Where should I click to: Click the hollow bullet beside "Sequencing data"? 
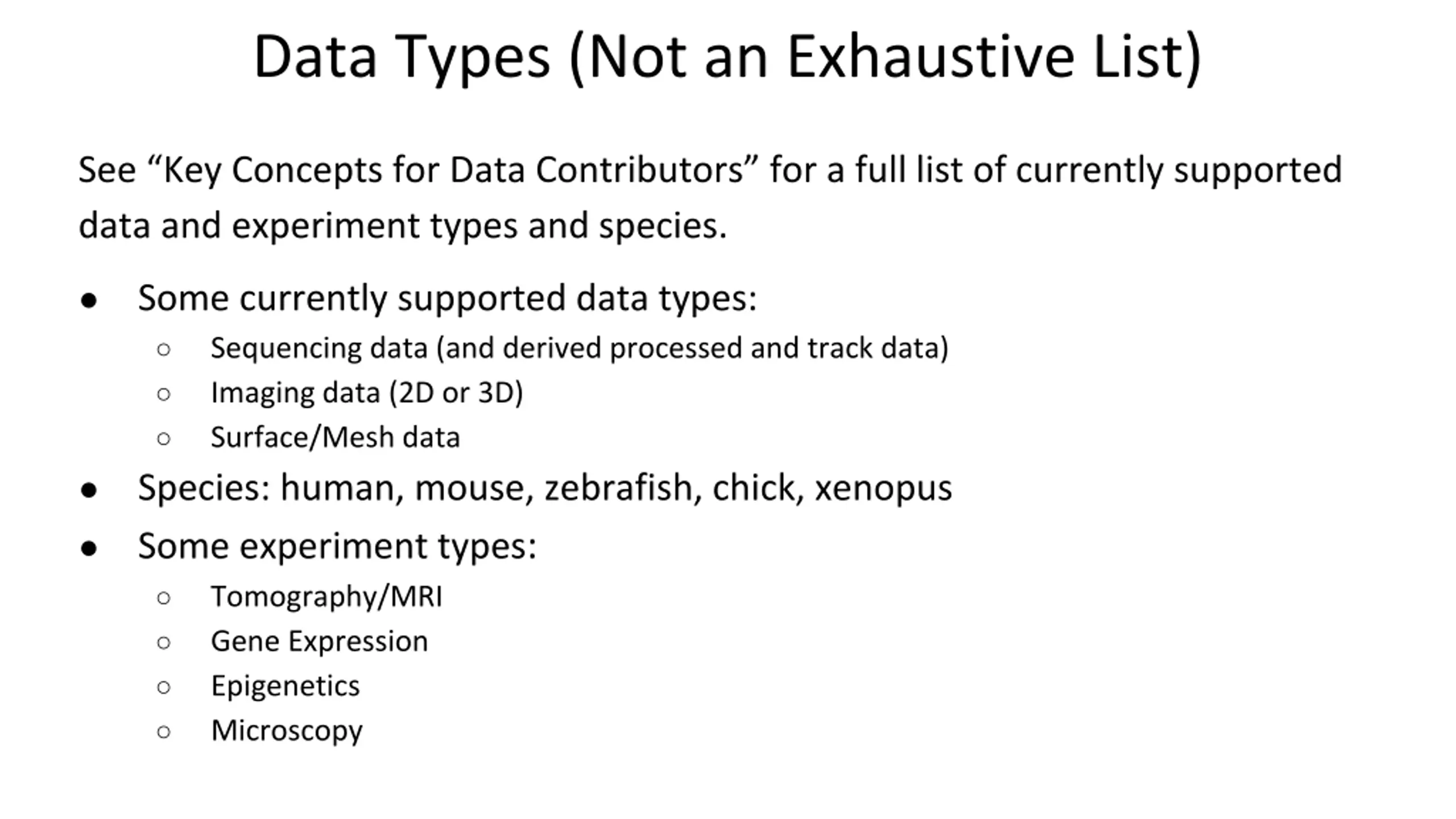coord(164,349)
